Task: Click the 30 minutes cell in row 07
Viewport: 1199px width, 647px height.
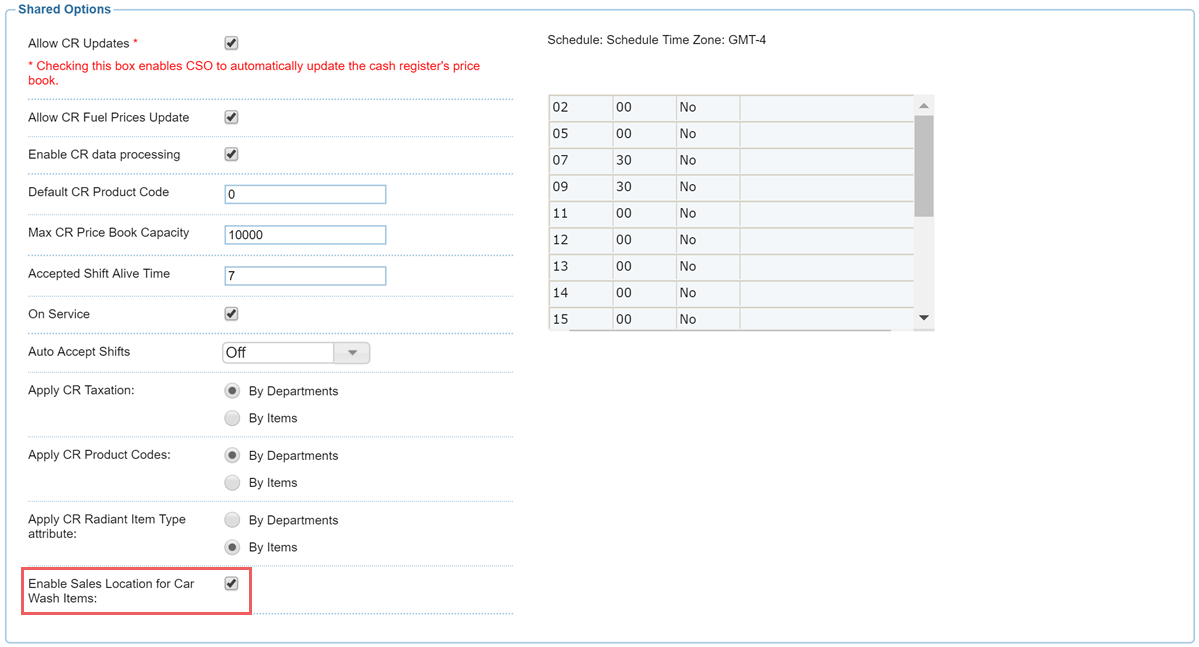Action: coord(645,161)
